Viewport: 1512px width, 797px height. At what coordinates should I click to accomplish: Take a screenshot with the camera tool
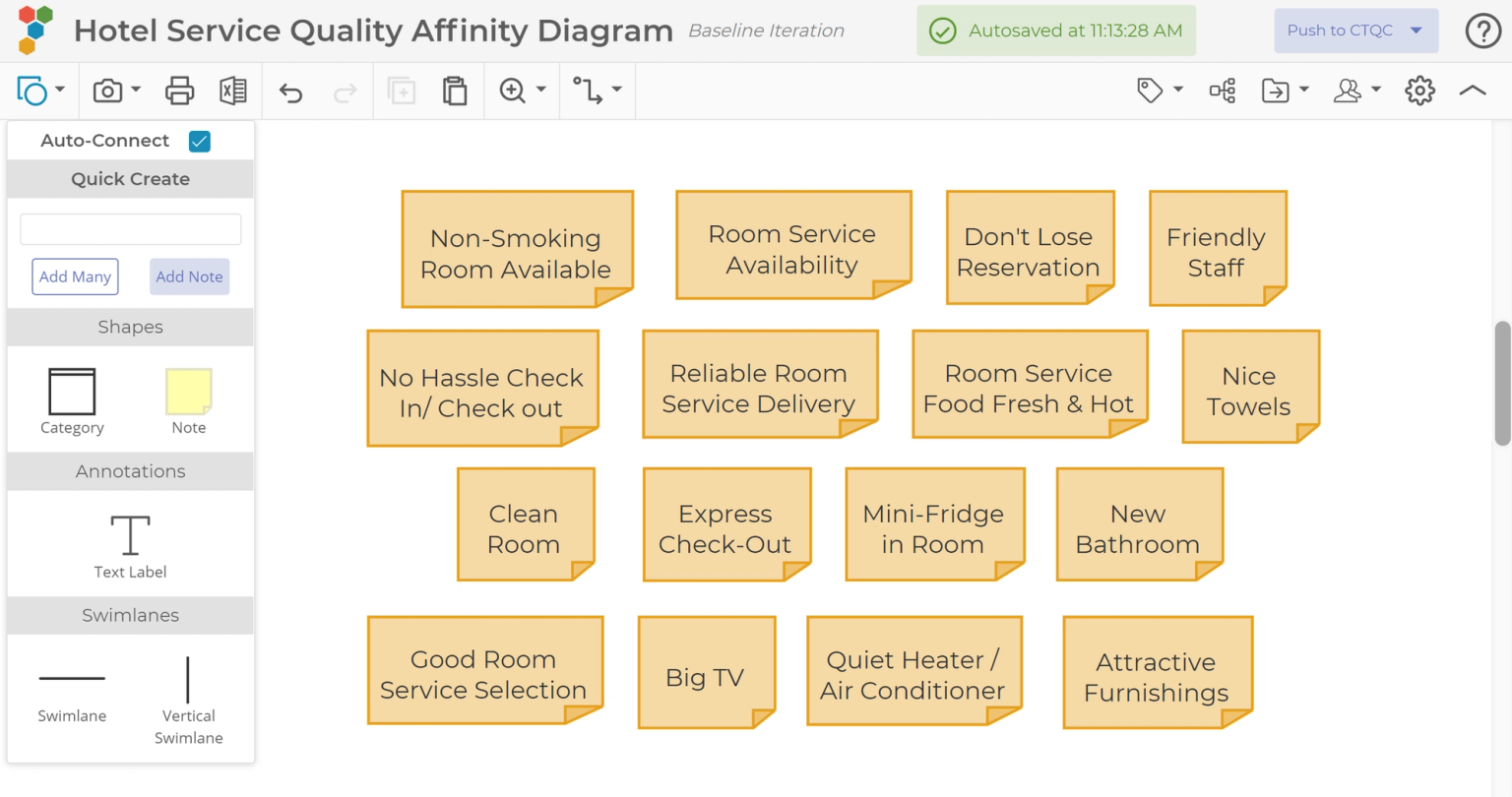(108, 90)
